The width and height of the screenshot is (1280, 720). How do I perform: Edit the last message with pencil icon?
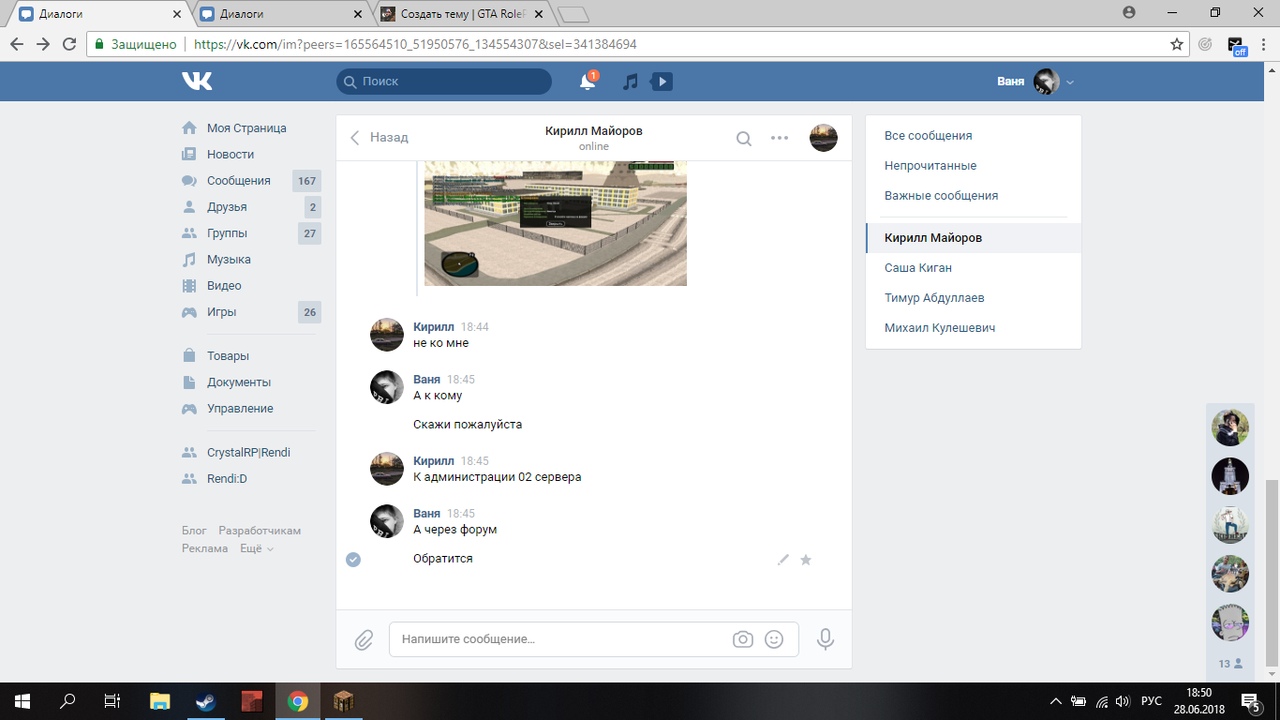click(x=783, y=560)
